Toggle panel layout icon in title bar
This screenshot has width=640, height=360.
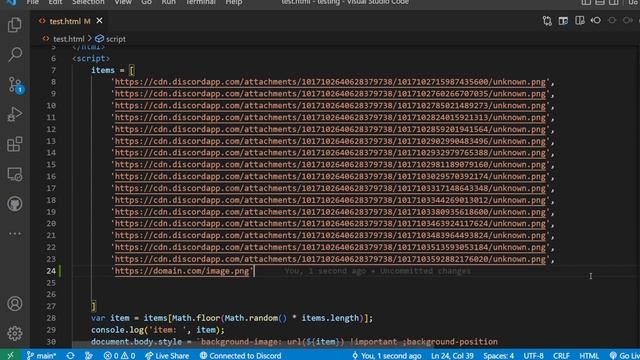pos(600,2)
